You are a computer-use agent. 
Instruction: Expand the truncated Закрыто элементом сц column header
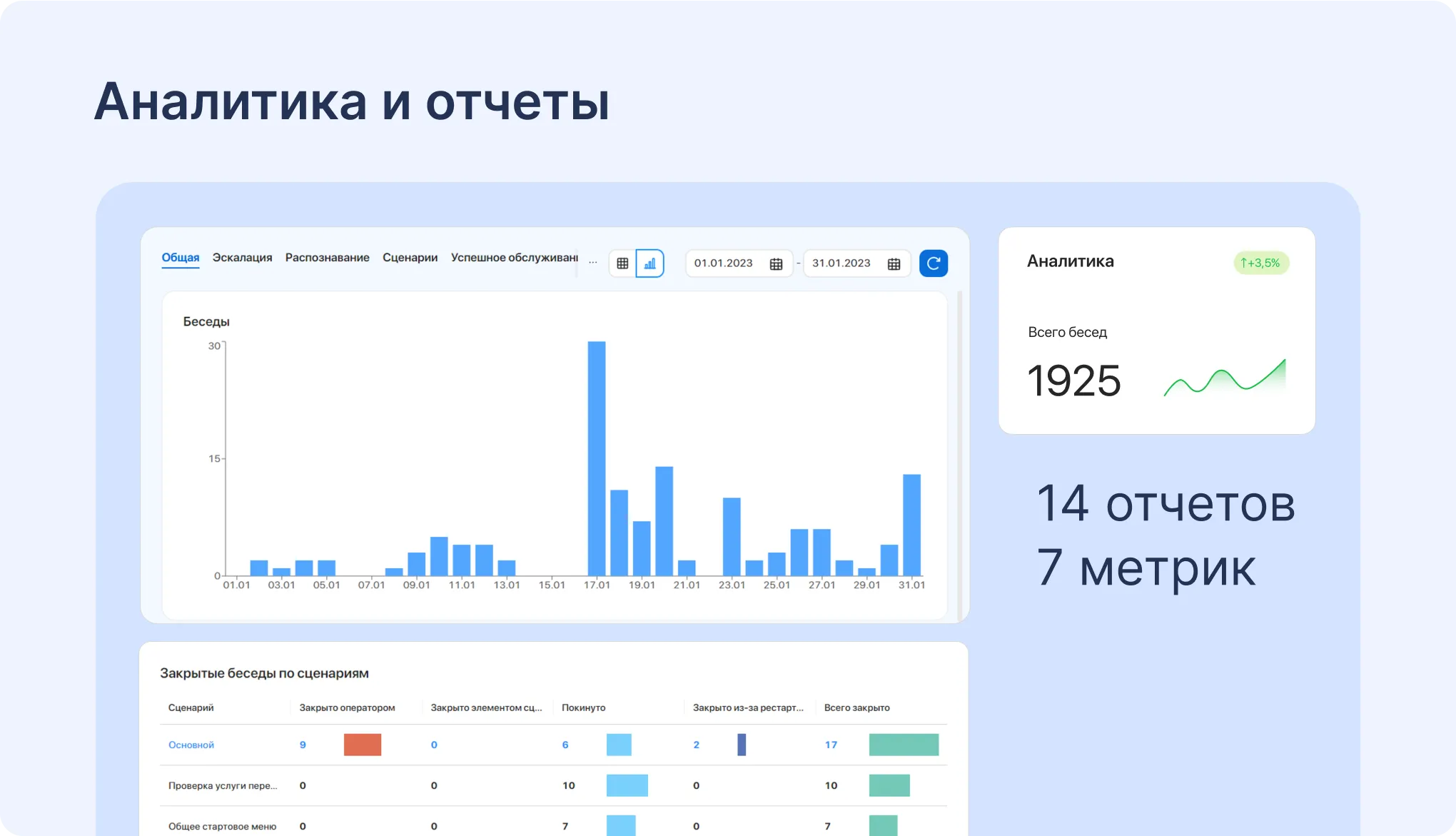click(486, 707)
